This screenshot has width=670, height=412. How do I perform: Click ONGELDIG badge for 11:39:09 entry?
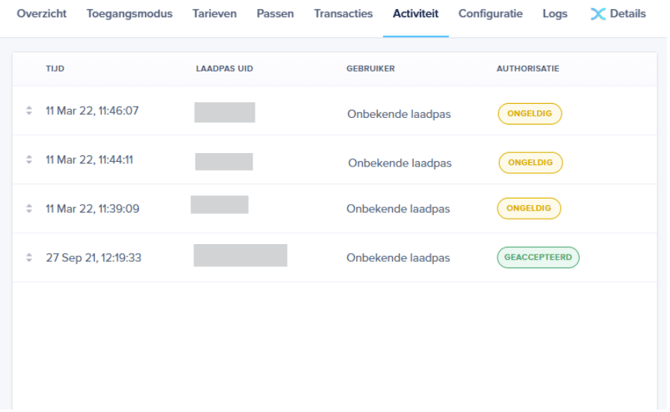click(x=529, y=208)
